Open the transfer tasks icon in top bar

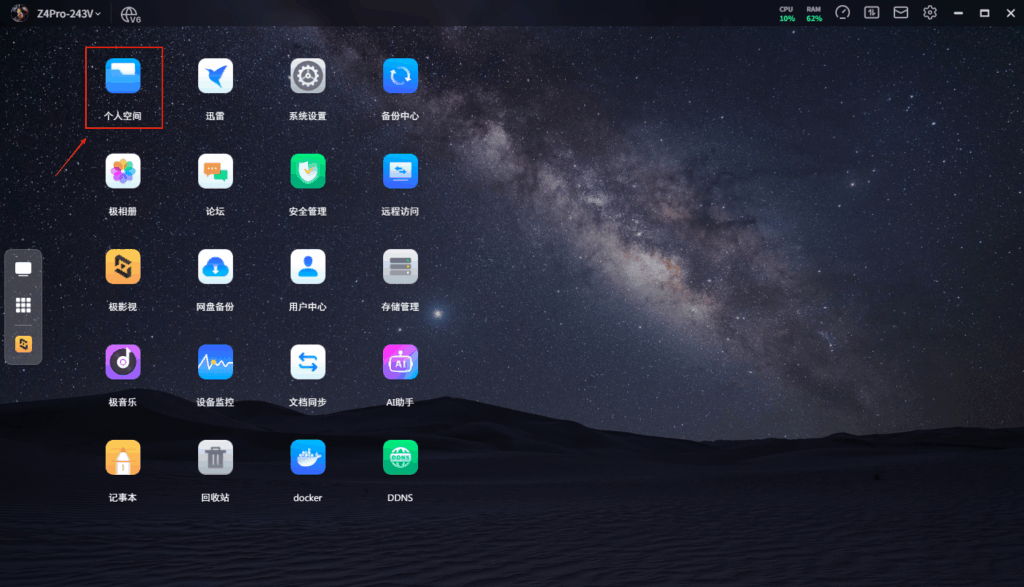872,13
